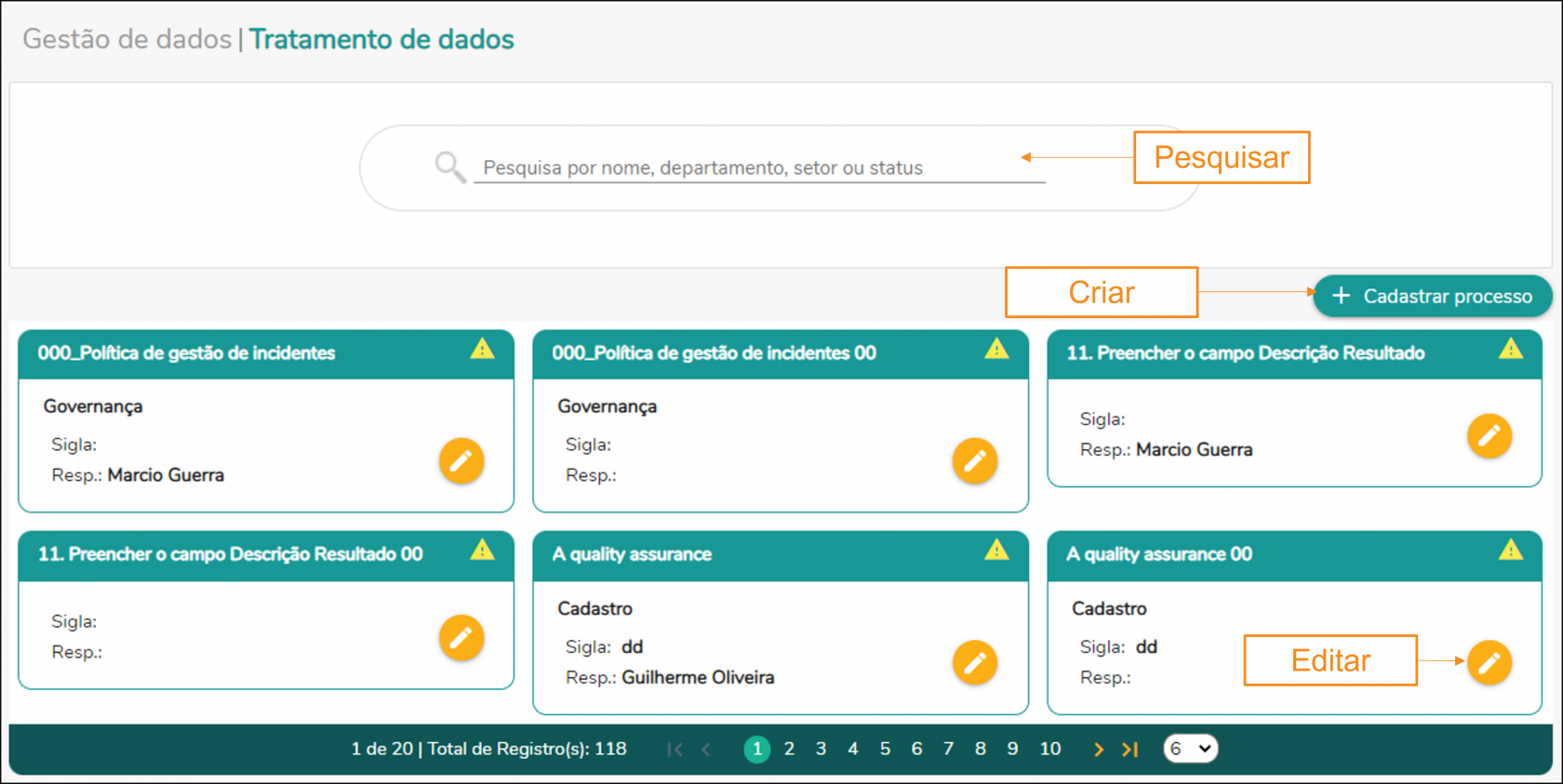Image resolution: width=1563 pixels, height=784 pixels.
Task: Edit the 000_Política de gestão de incidentes 00 card
Action: pyautogui.click(x=975, y=460)
